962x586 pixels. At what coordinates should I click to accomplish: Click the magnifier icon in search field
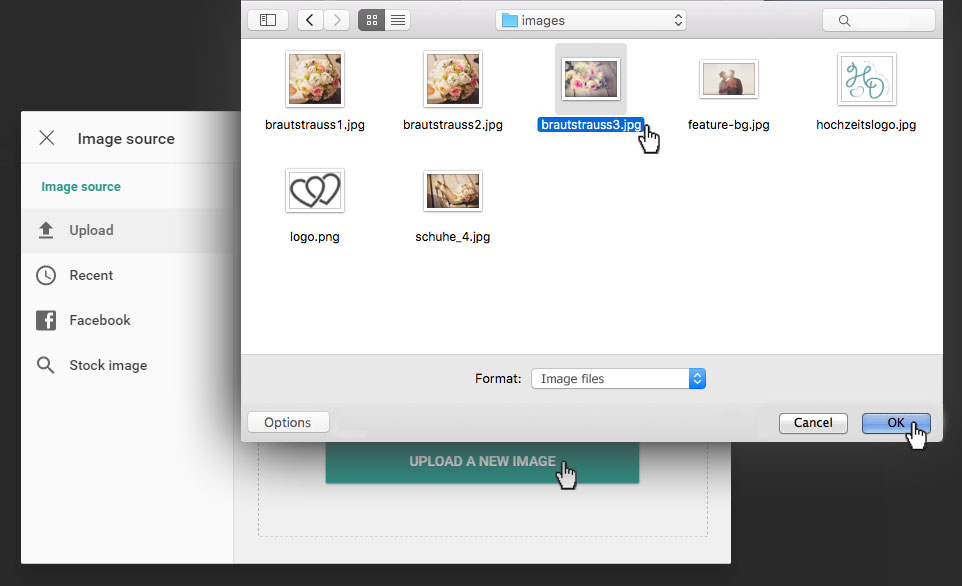tap(844, 21)
